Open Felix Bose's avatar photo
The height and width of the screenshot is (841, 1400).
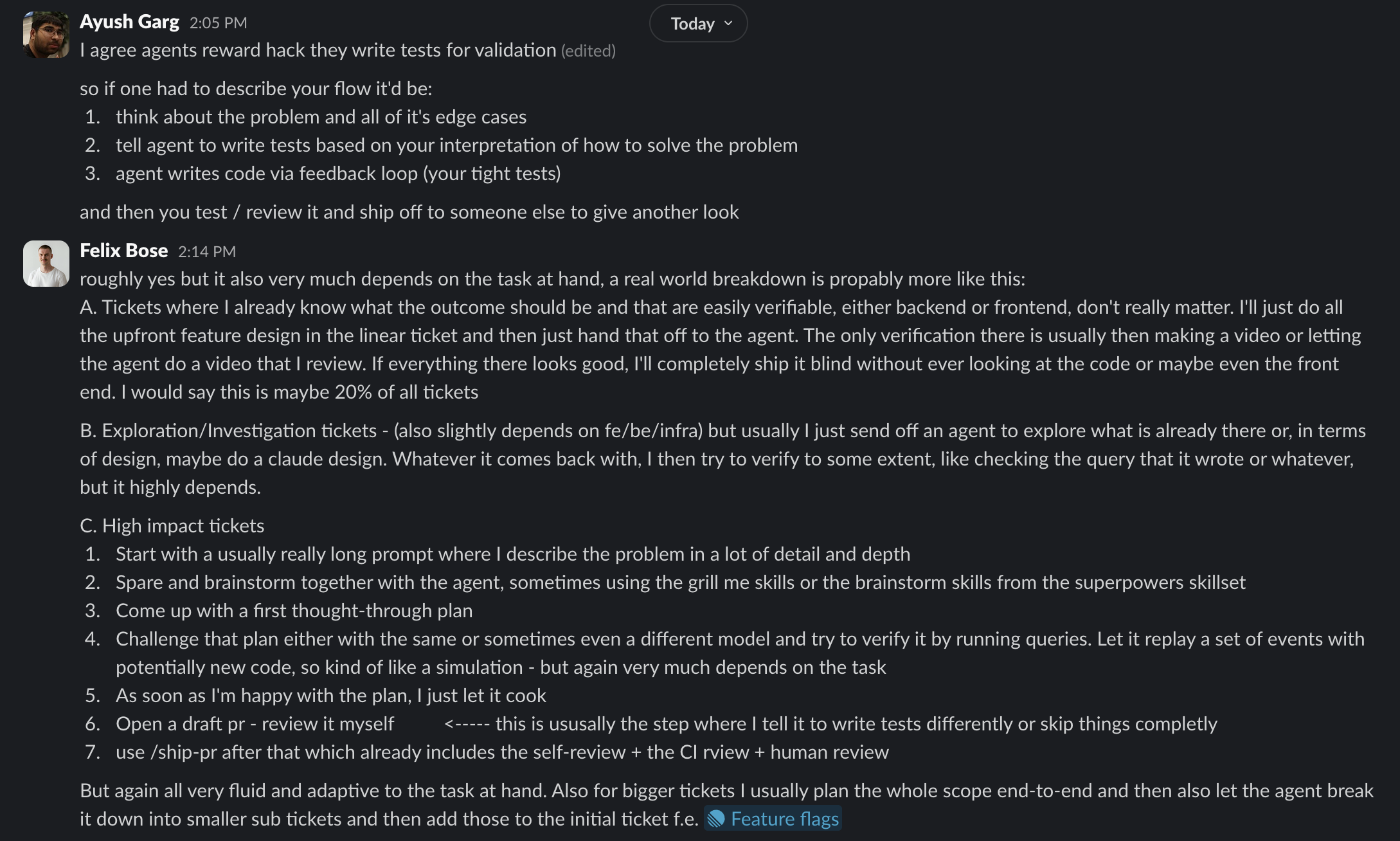click(x=46, y=264)
